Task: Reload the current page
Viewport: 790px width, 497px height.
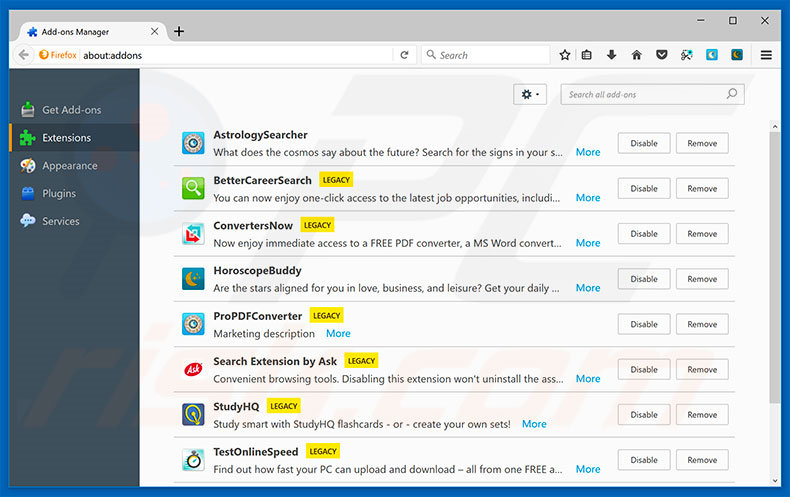Action: click(404, 55)
